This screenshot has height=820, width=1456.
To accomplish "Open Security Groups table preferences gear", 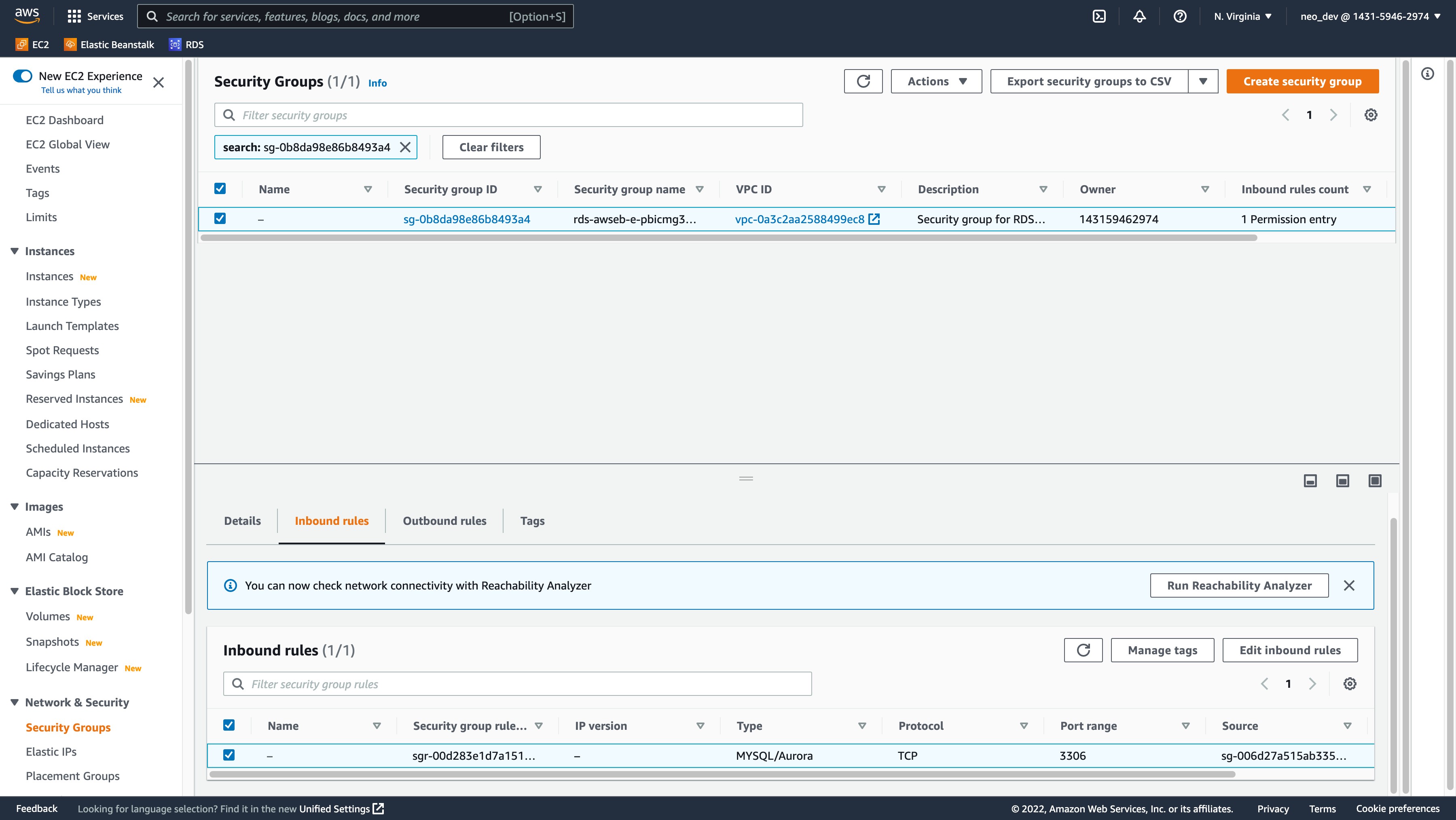I will tap(1371, 115).
